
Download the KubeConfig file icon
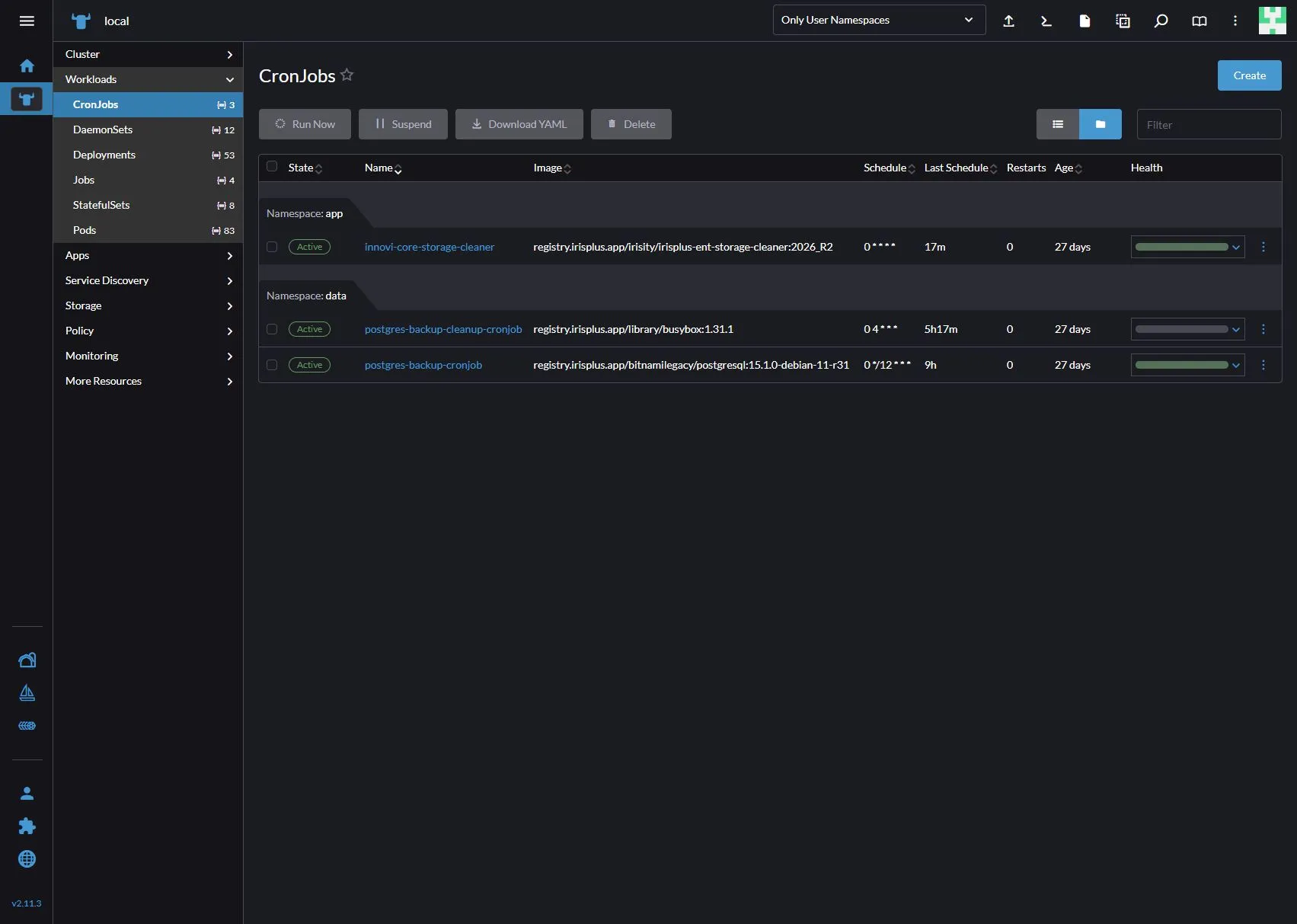click(1085, 21)
